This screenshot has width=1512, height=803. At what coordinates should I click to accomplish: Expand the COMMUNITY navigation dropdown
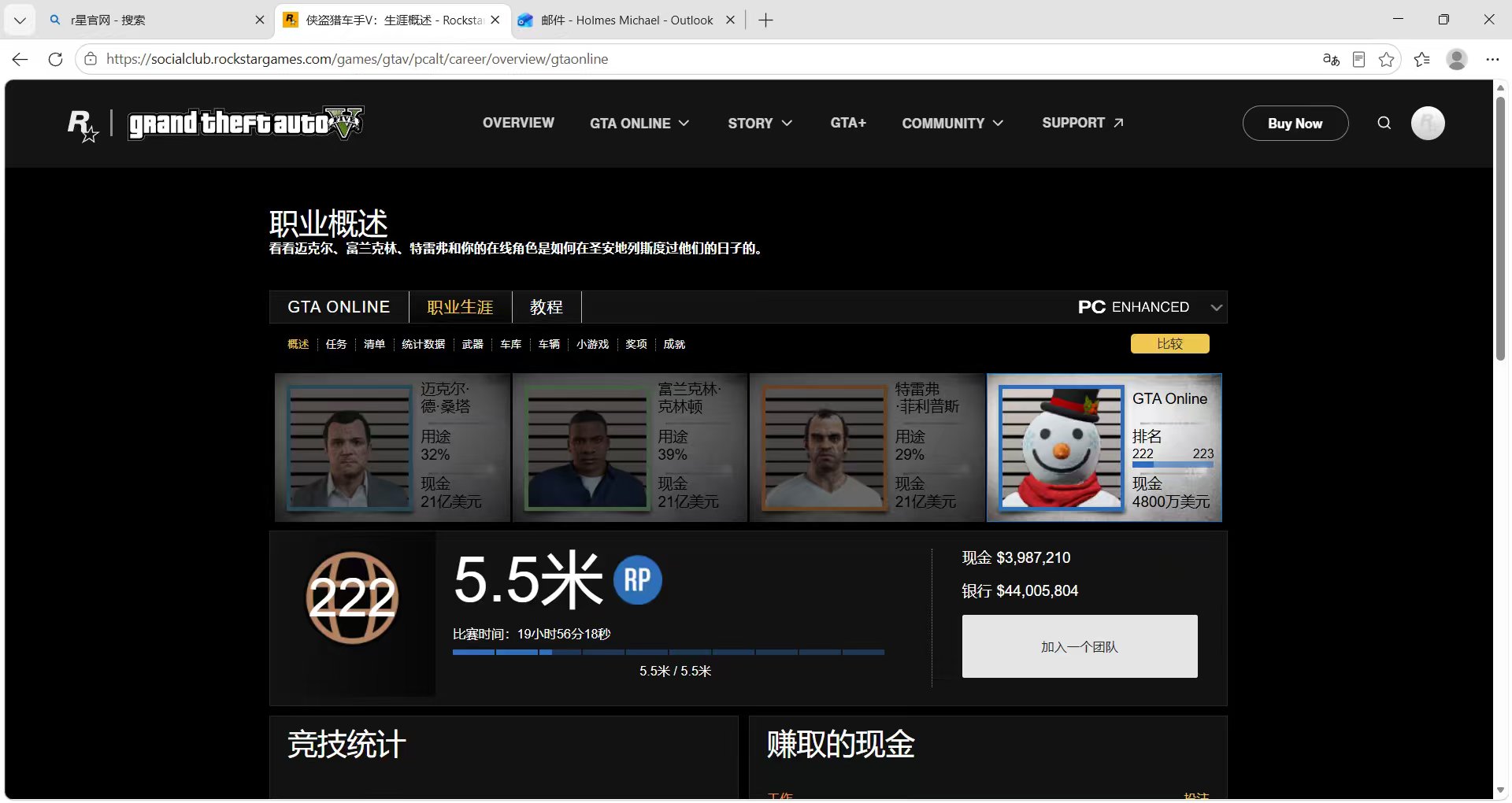pos(953,123)
